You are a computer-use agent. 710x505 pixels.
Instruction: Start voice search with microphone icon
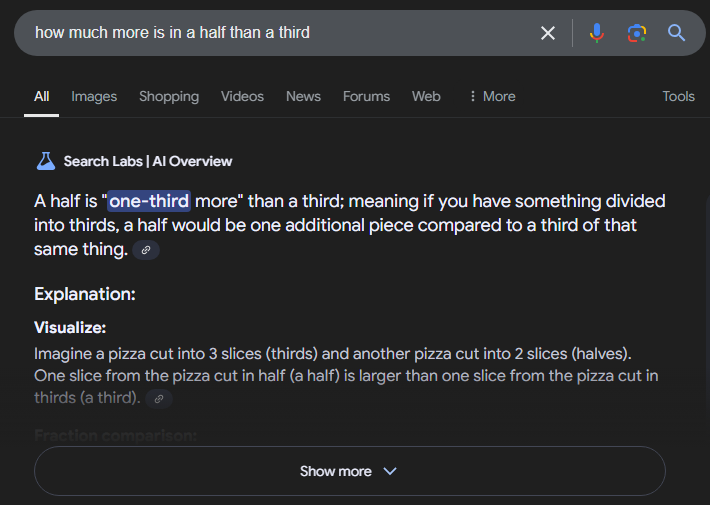pos(597,33)
